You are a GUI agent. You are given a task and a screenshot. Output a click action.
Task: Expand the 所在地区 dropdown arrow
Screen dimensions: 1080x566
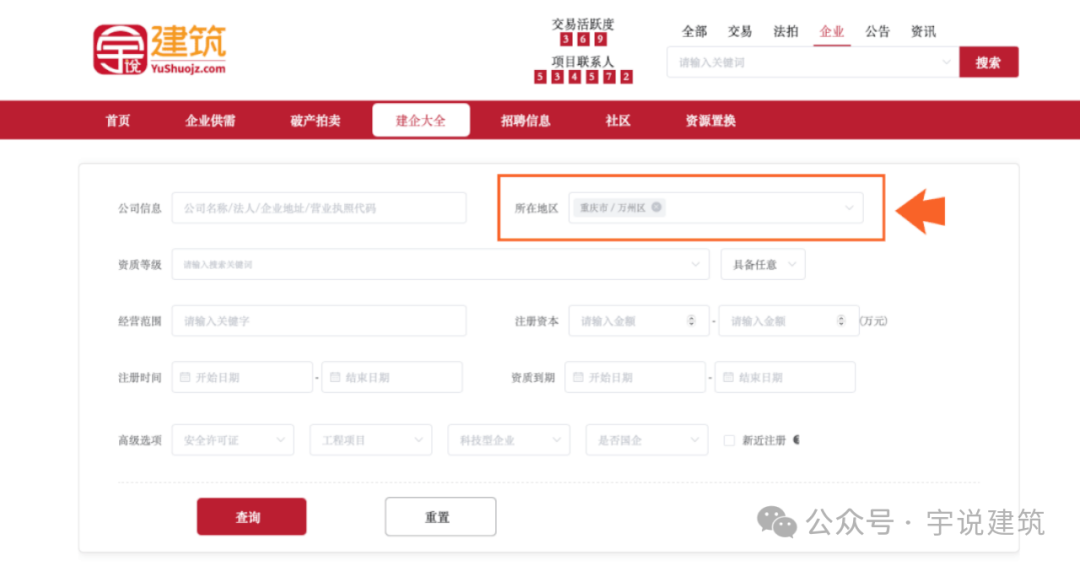click(x=849, y=208)
